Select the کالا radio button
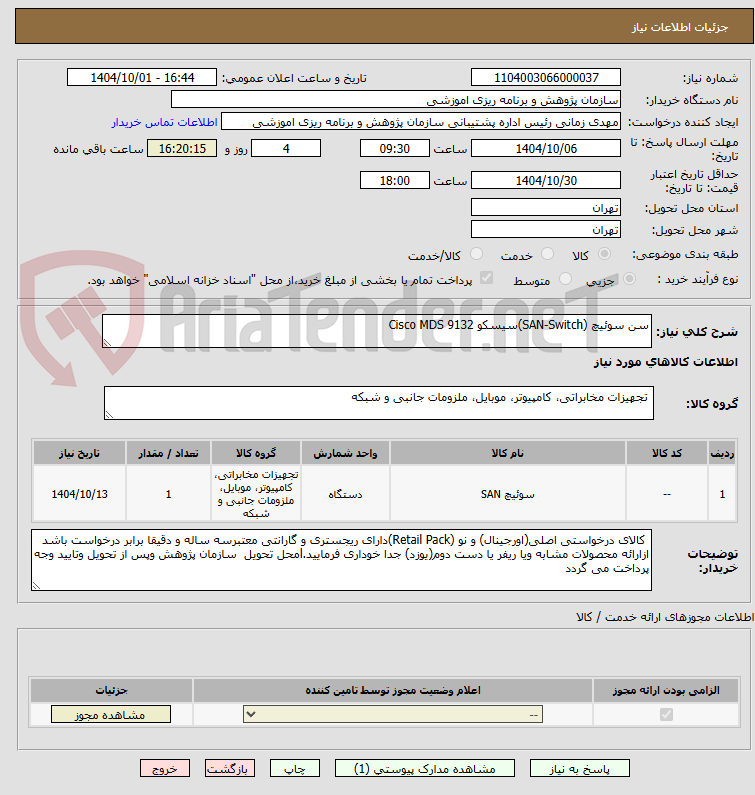 coord(604,254)
